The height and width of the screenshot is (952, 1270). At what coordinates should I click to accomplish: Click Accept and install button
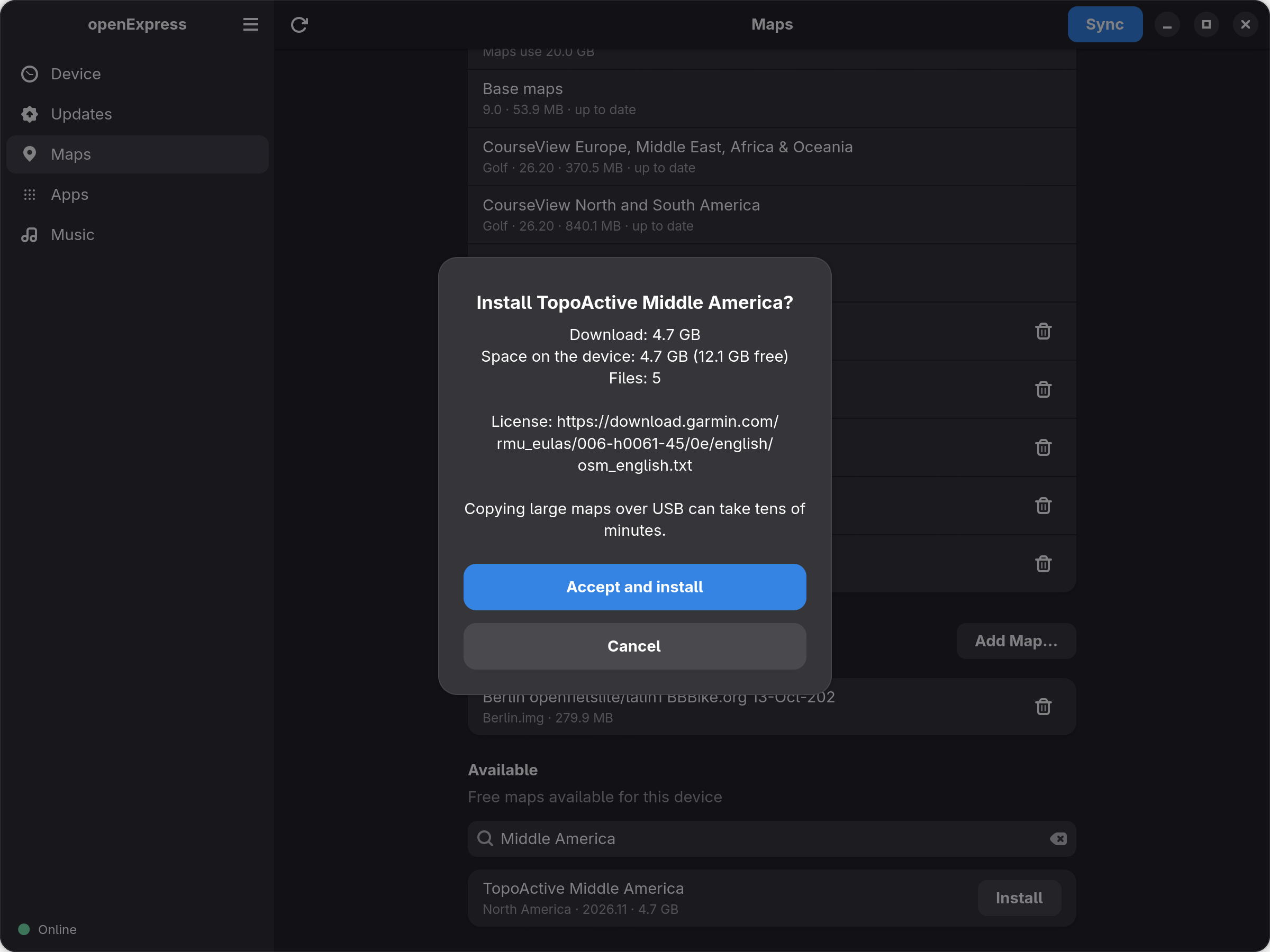pos(634,587)
